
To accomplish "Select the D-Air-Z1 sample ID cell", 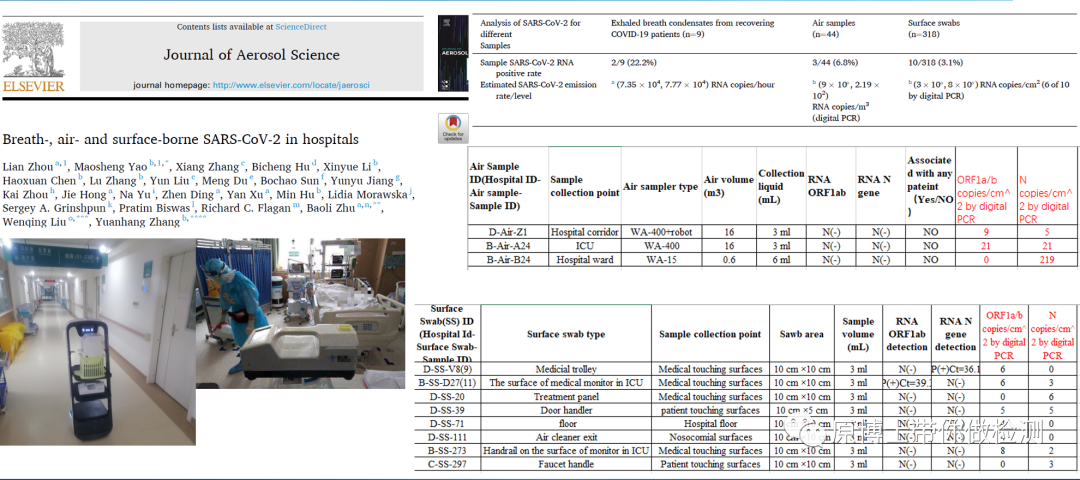I will [509, 233].
